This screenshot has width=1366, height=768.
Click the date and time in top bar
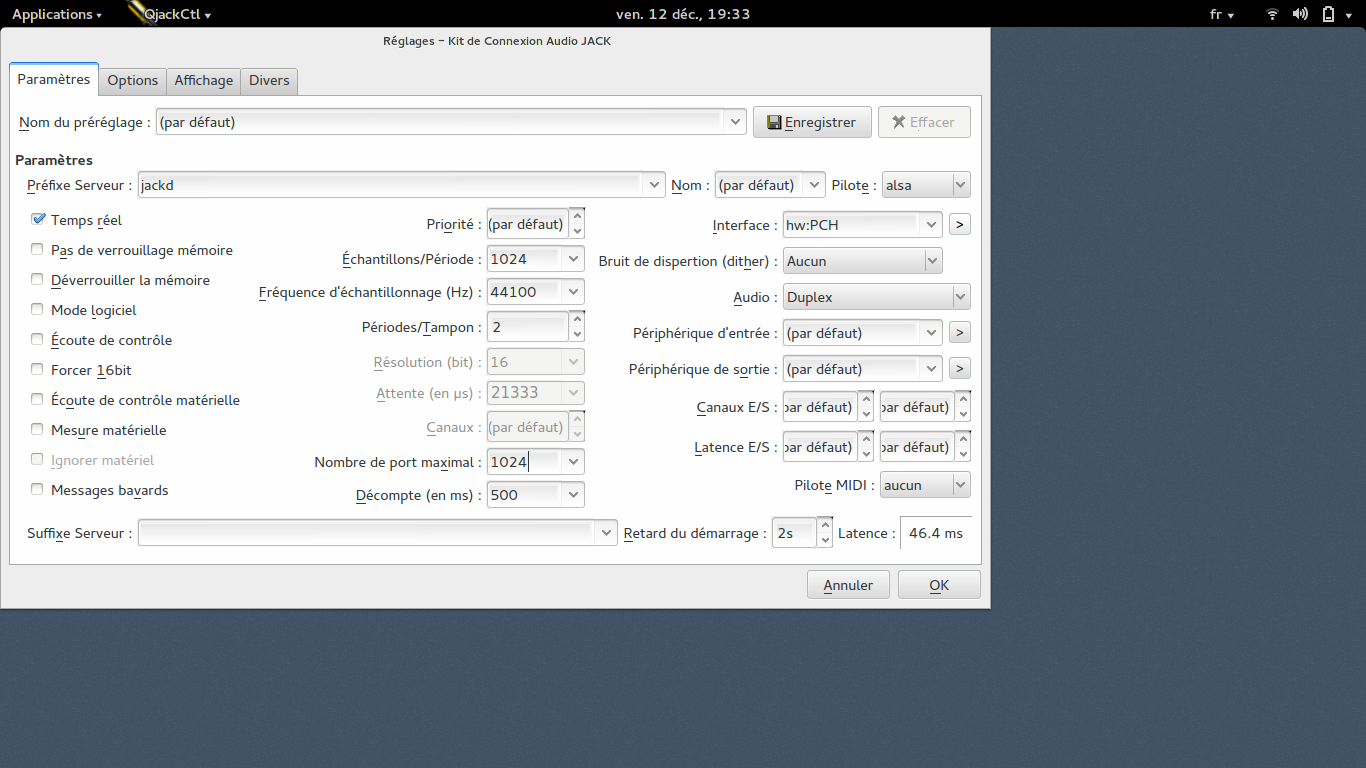(x=683, y=14)
